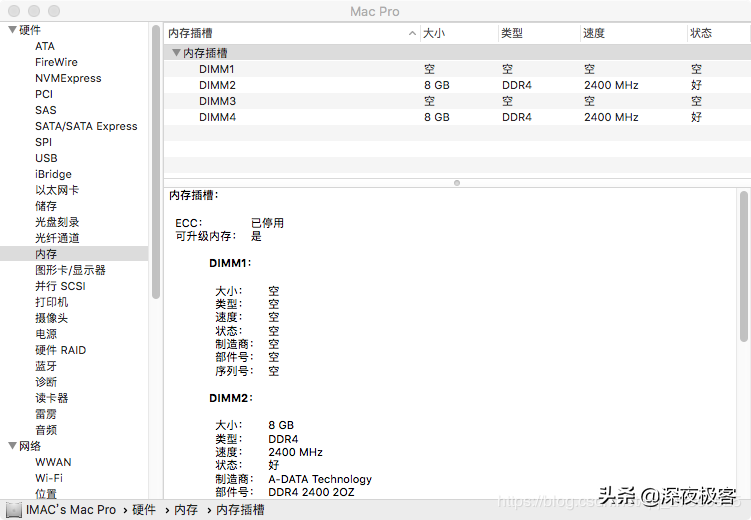Screen dimensions: 751x520
Task: Select 以太网卡 in the sidebar
Action: (x=57, y=190)
